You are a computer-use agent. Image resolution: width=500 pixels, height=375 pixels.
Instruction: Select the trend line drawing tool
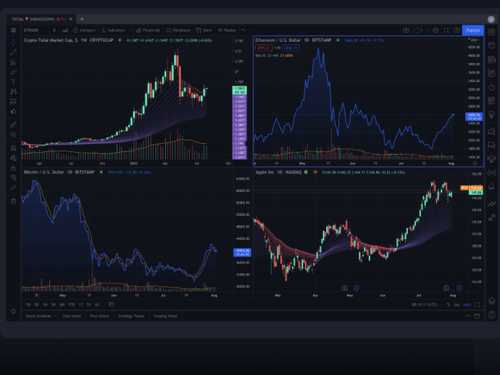pyautogui.click(x=13, y=52)
